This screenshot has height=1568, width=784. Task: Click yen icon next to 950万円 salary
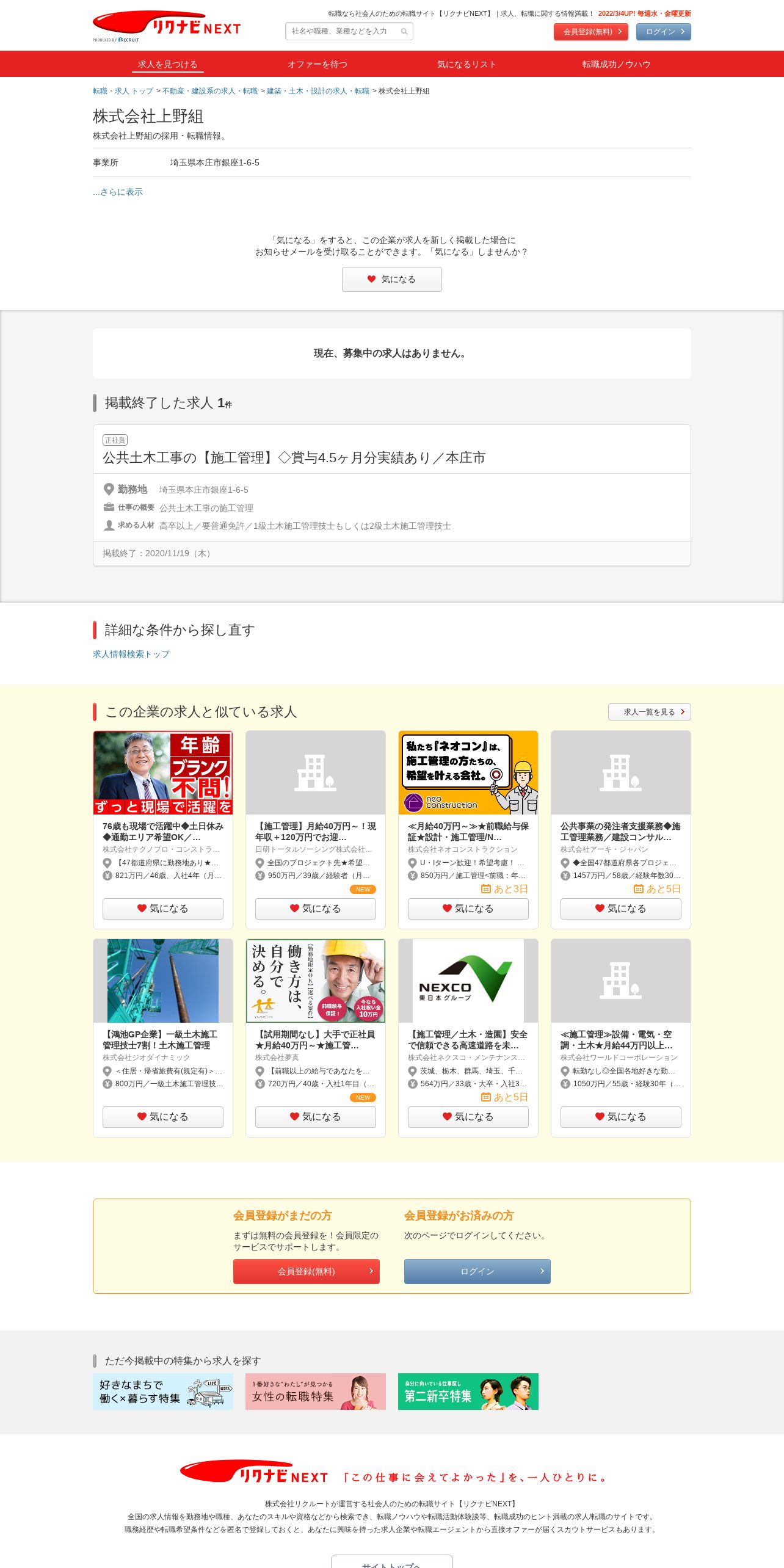tap(260, 876)
